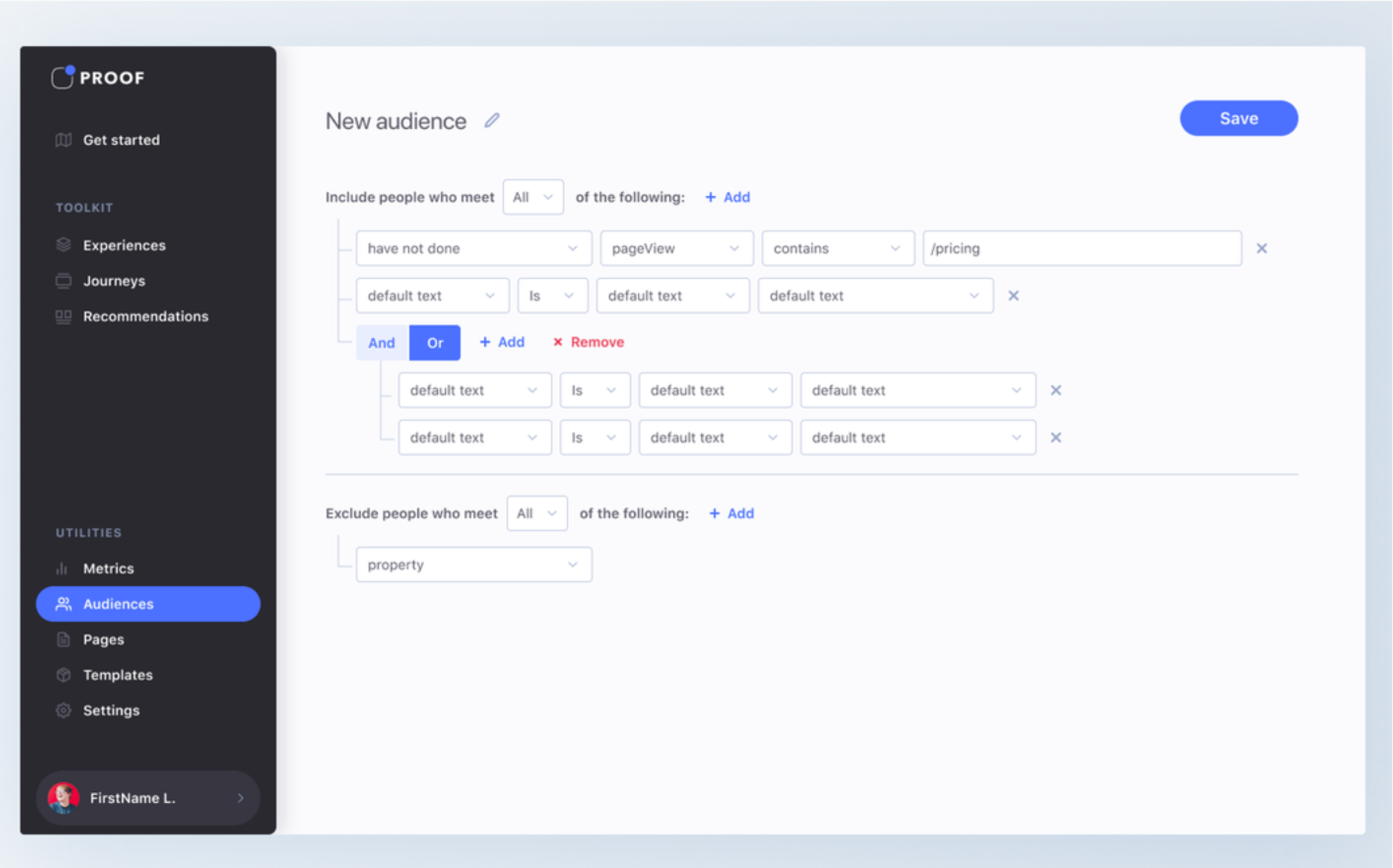Screen dimensions: 1393x868
Task: Expand the pageView event dropdown
Action: click(676, 249)
